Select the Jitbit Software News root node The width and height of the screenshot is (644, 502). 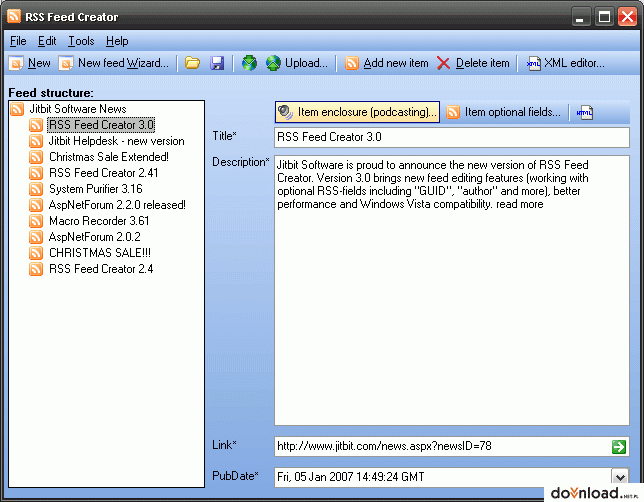click(78, 109)
